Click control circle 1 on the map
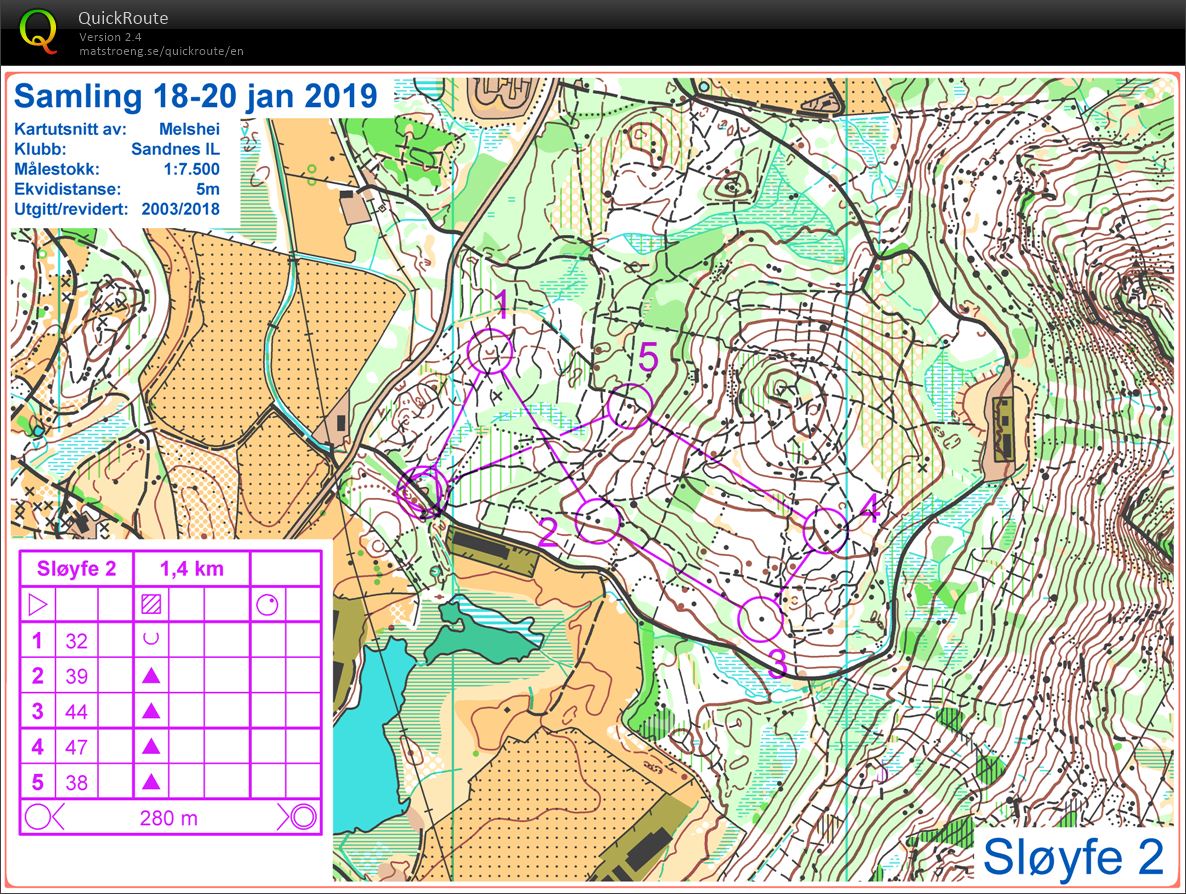Image resolution: width=1186 pixels, height=894 pixels. 490,351
